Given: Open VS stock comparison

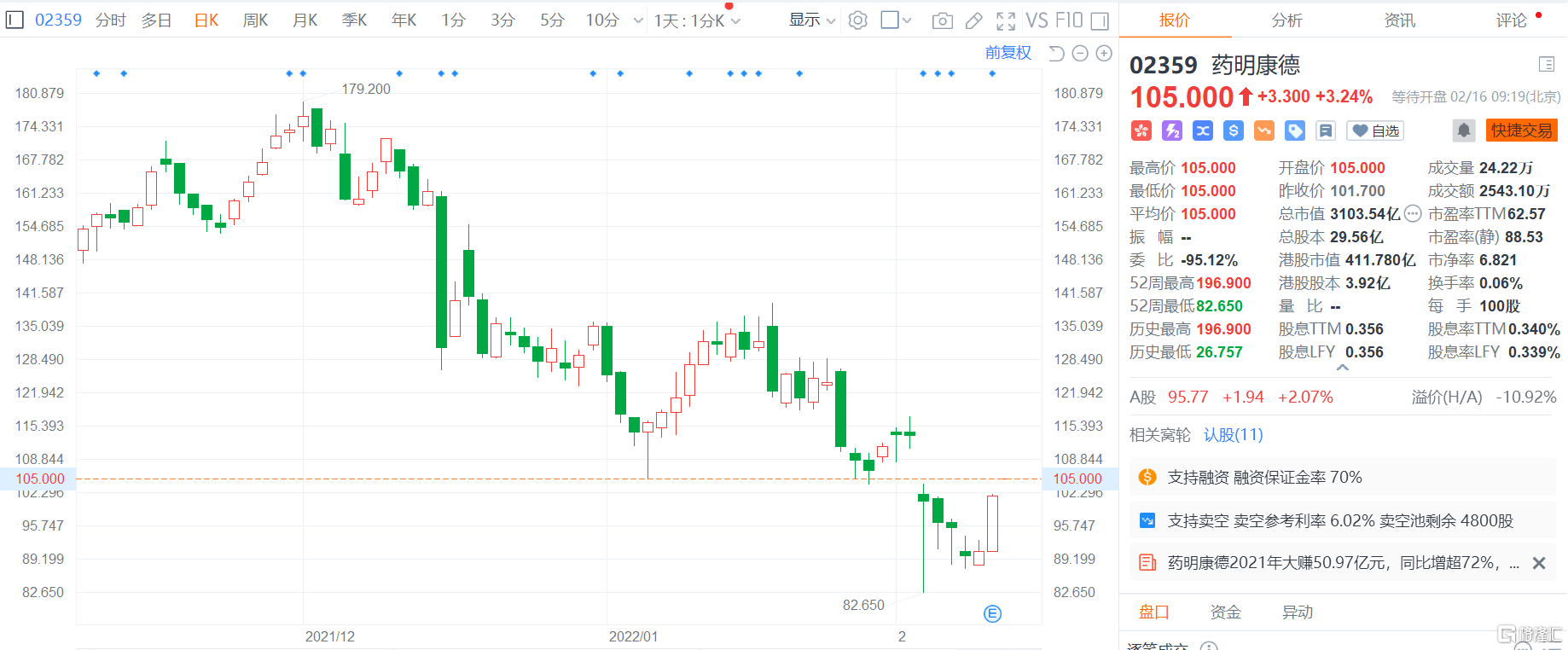Looking at the screenshot, I should pyautogui.click(x=1037, y=20).
